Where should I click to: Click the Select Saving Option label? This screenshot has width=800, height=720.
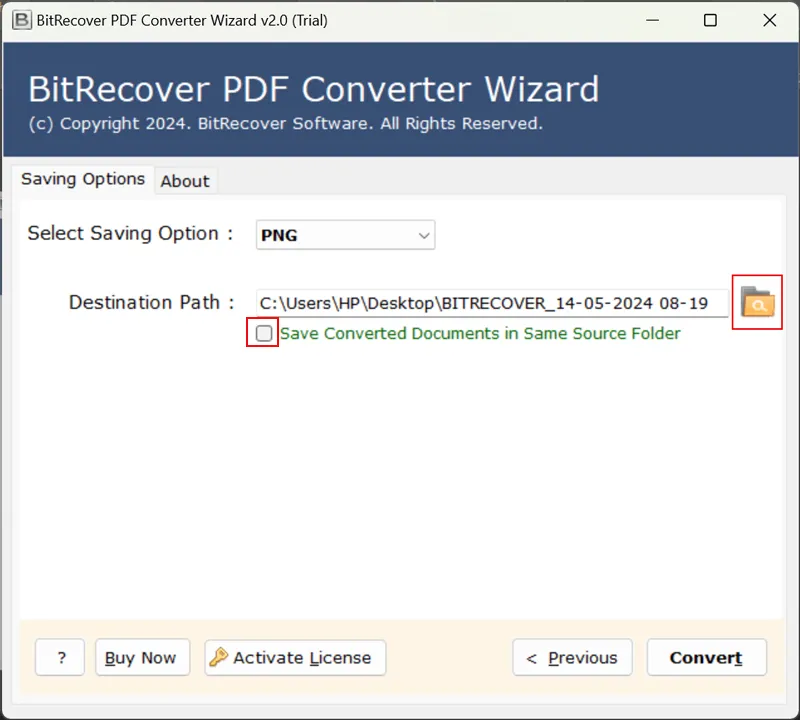[x=130, y=234]
